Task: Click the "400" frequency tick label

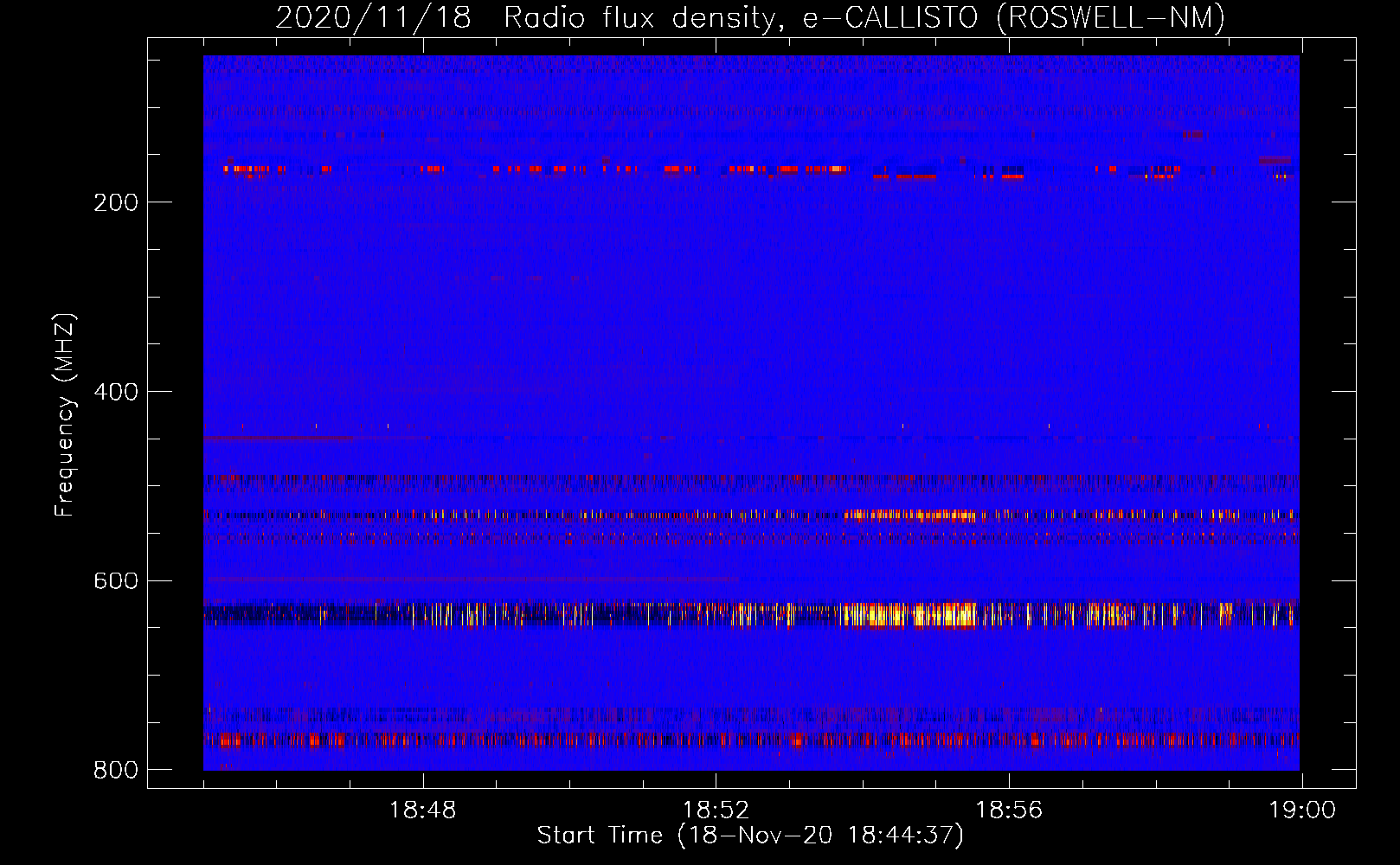Action: coord(116,392)
